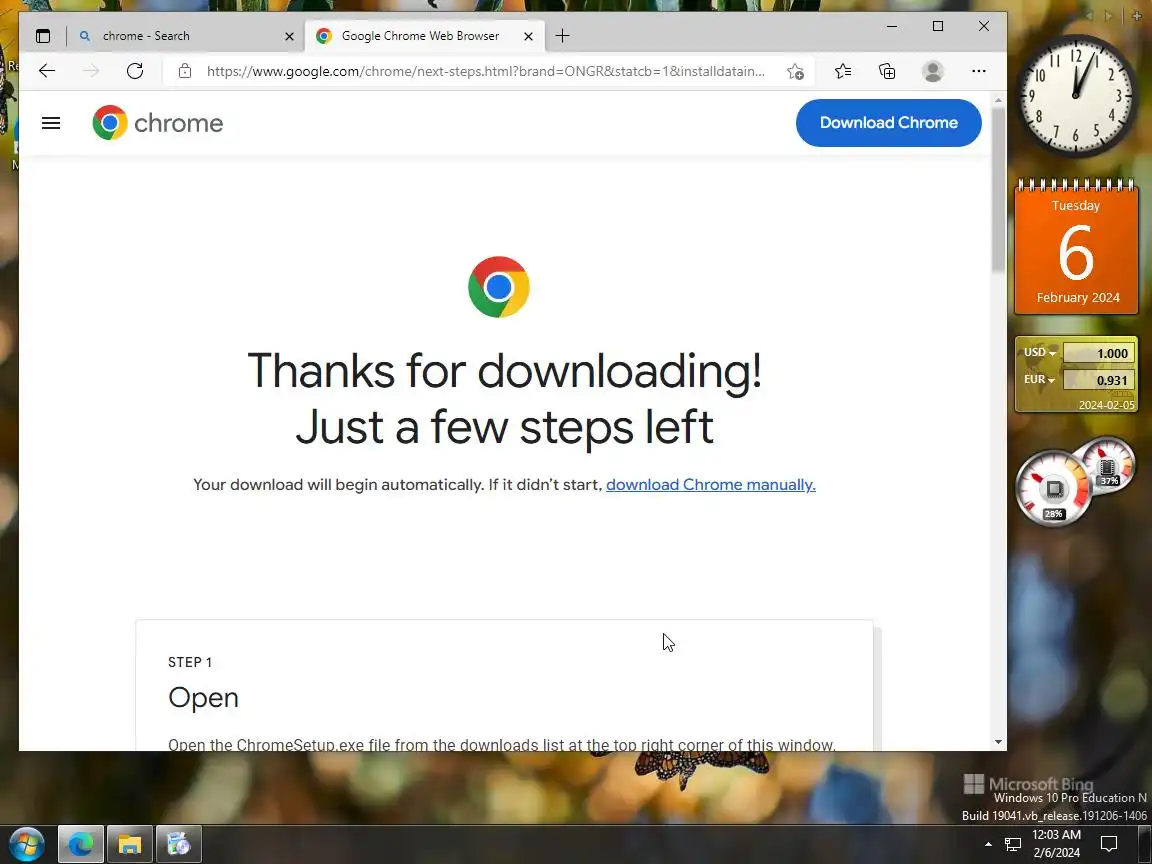
Task: Open the EUR currency dropdown
Action: click(x=1040, y=379)
